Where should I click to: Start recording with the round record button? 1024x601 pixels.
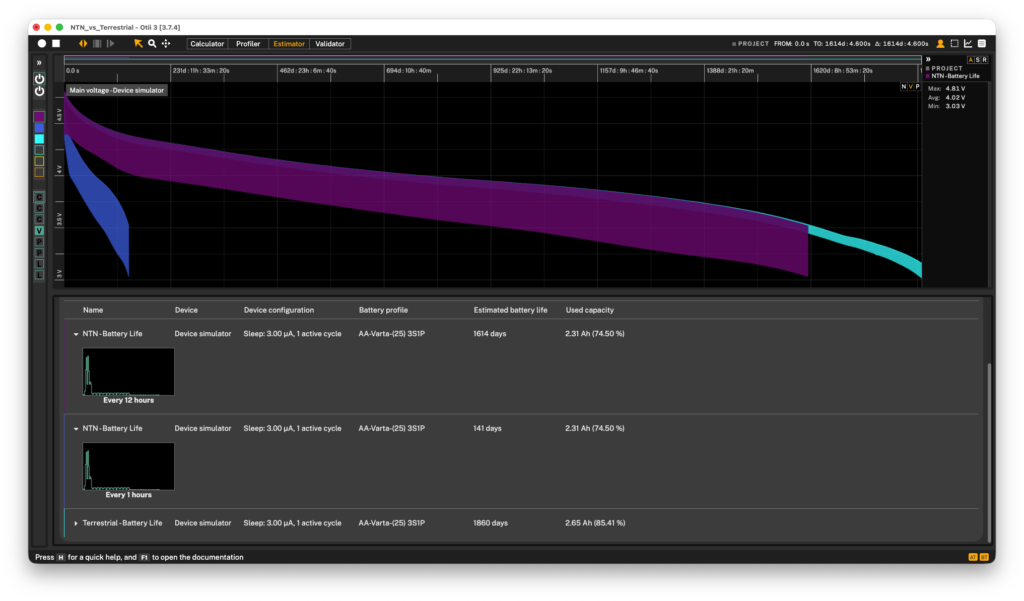tap(42, 44)
